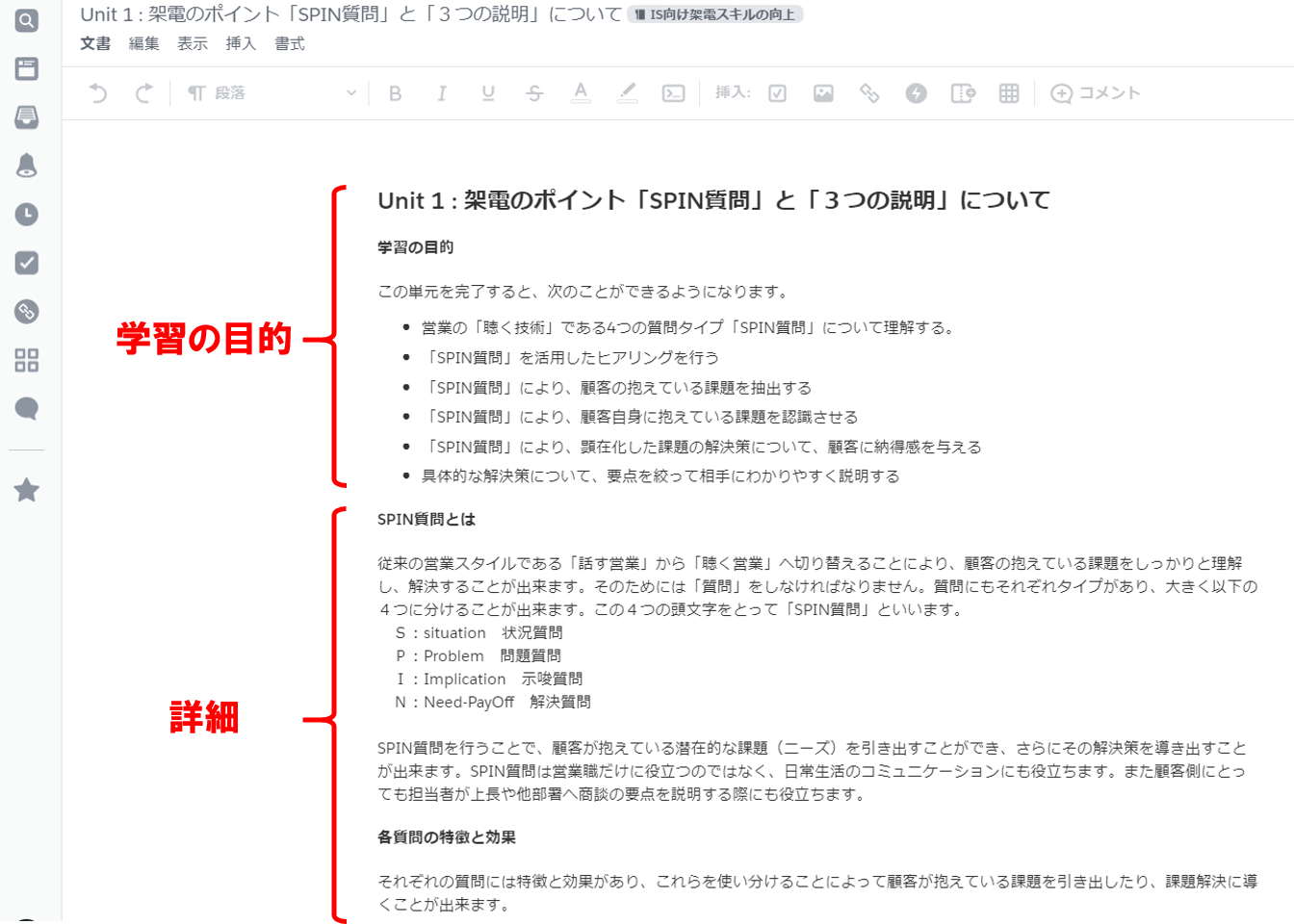The image size is (1294, 924).
Task: Open history with the clock icon
Action: point(27,214)
